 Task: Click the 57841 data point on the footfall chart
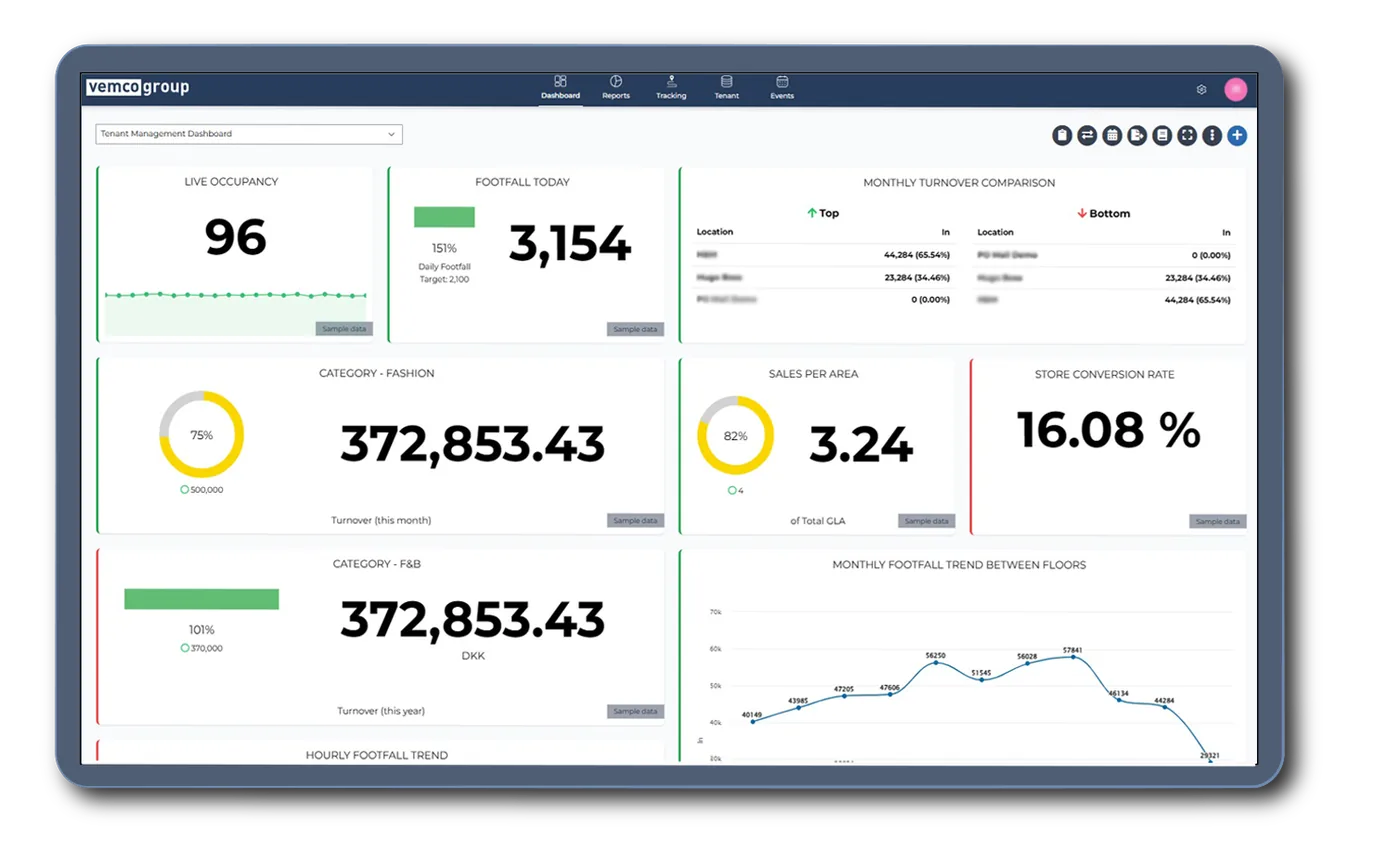tap(1073, 657)
